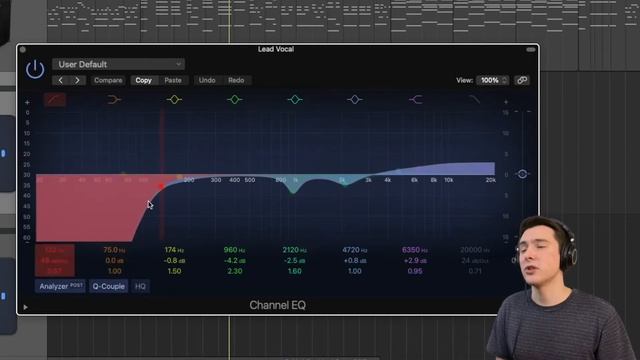This screenshot has width=640, height=360.
Task: Select the 75.0 Hz frequency value
Action: click(x=114, y=250)
